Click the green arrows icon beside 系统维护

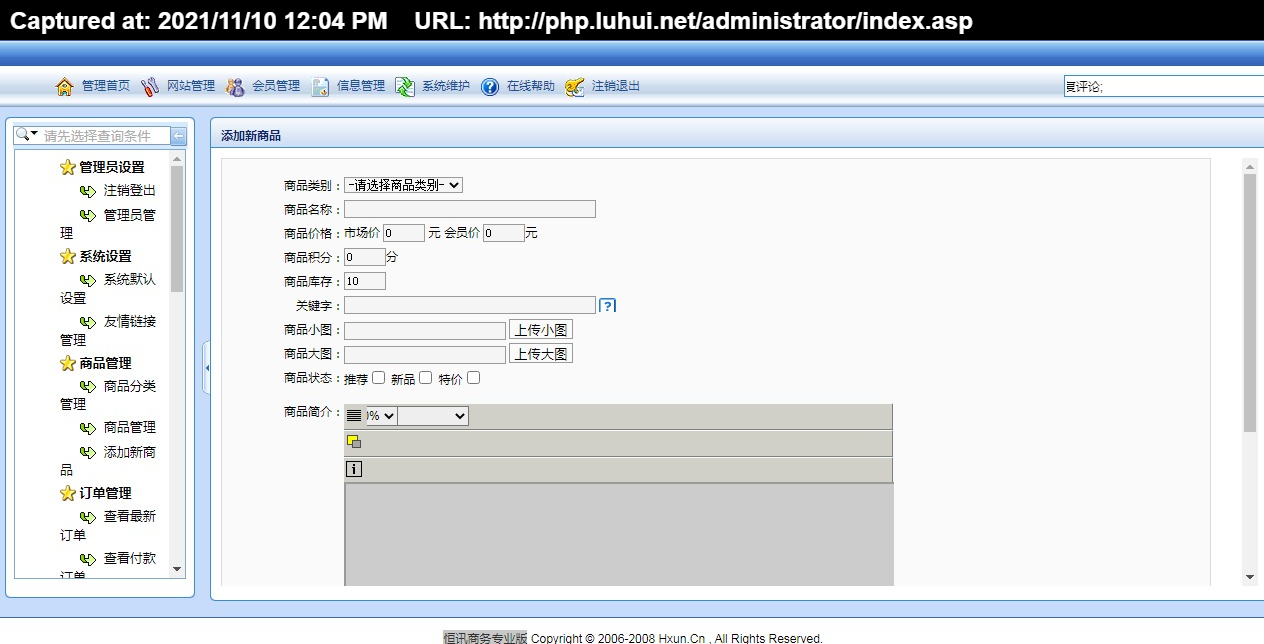tap(405, 87)
